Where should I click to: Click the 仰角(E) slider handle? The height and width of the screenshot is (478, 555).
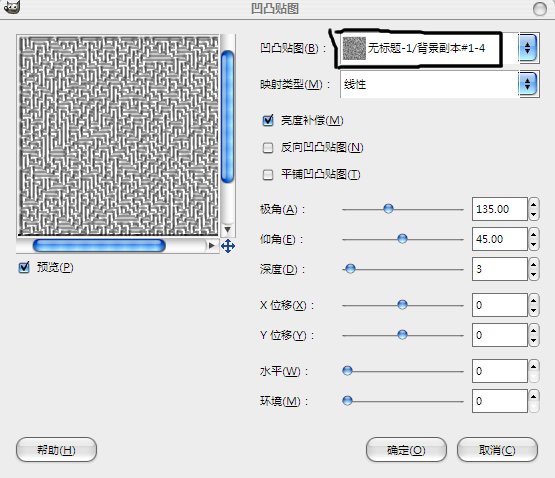pyautogui.click(x=402, y=239)
